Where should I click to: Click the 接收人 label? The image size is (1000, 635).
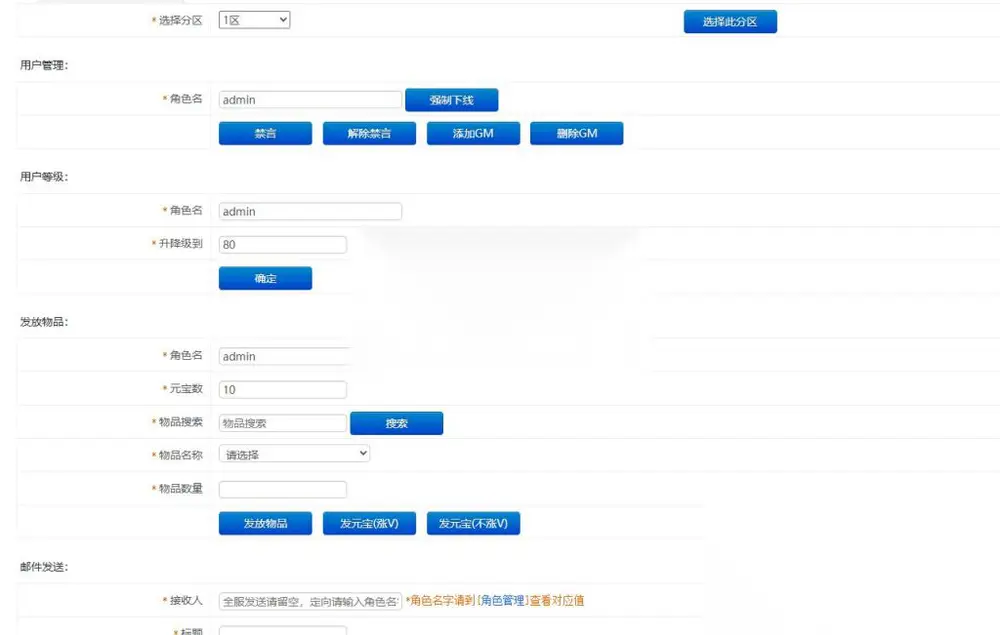click(x=186, y=600)
